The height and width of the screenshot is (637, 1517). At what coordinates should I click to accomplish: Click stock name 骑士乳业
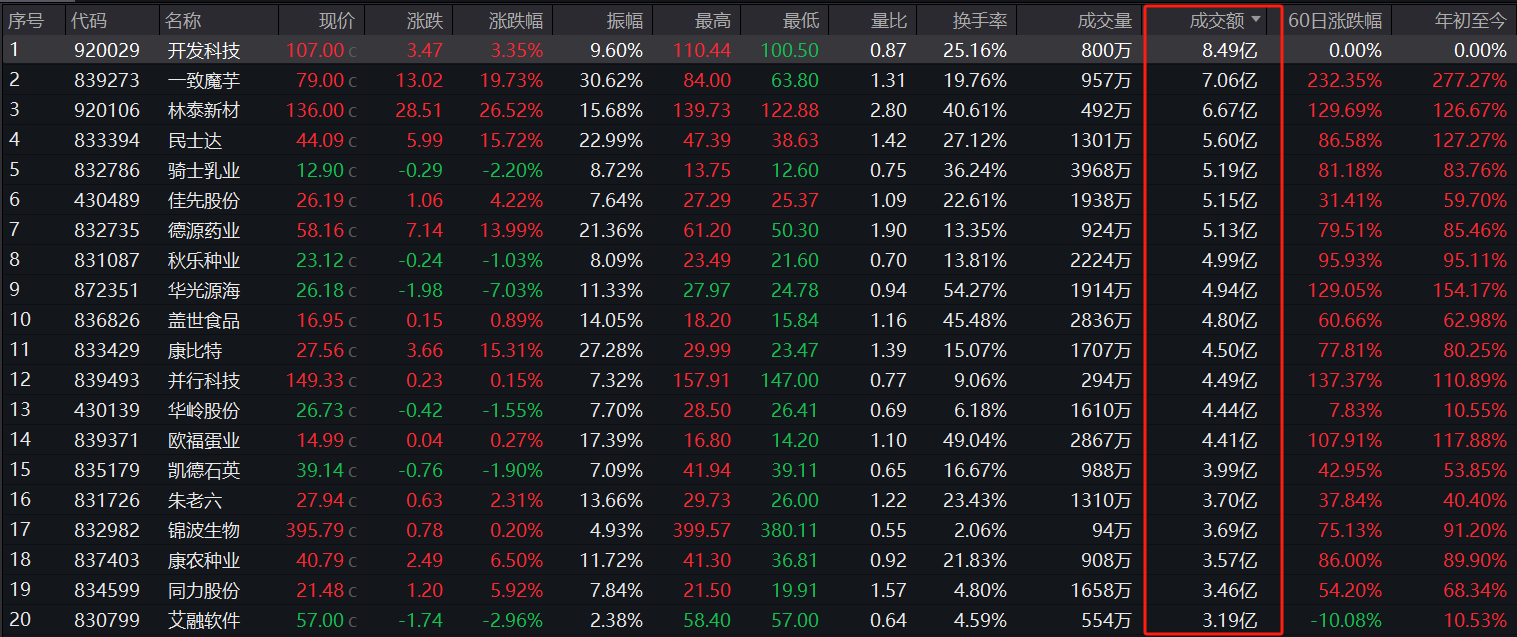click(204, 170)
